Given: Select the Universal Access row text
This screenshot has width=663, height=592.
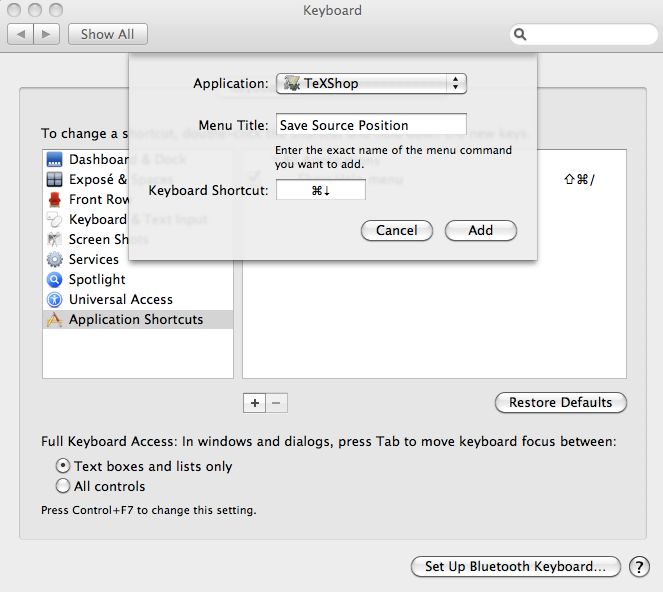Looking at the screenshot, I should coord(121,299).
